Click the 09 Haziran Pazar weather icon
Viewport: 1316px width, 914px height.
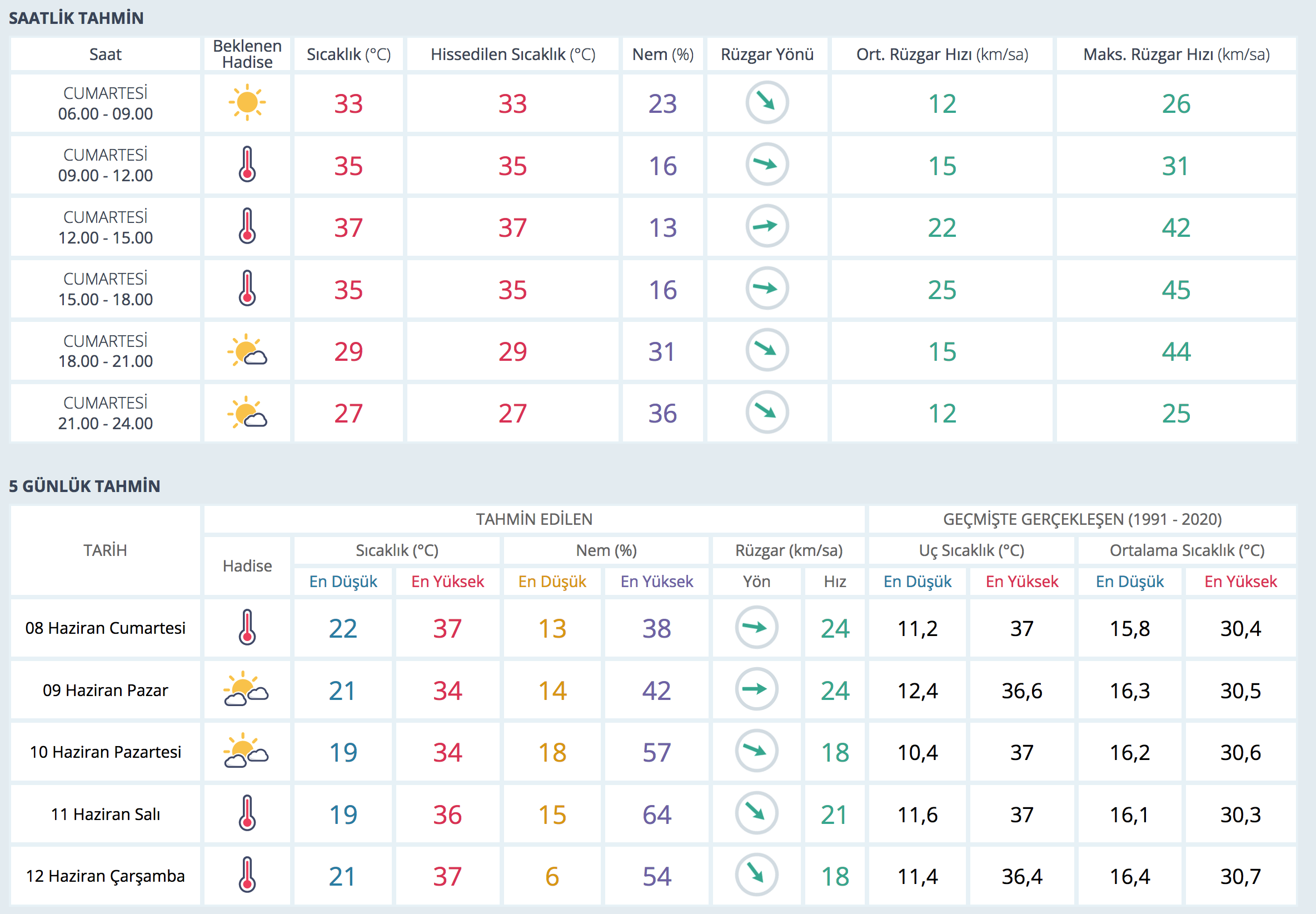click(247, 689)
